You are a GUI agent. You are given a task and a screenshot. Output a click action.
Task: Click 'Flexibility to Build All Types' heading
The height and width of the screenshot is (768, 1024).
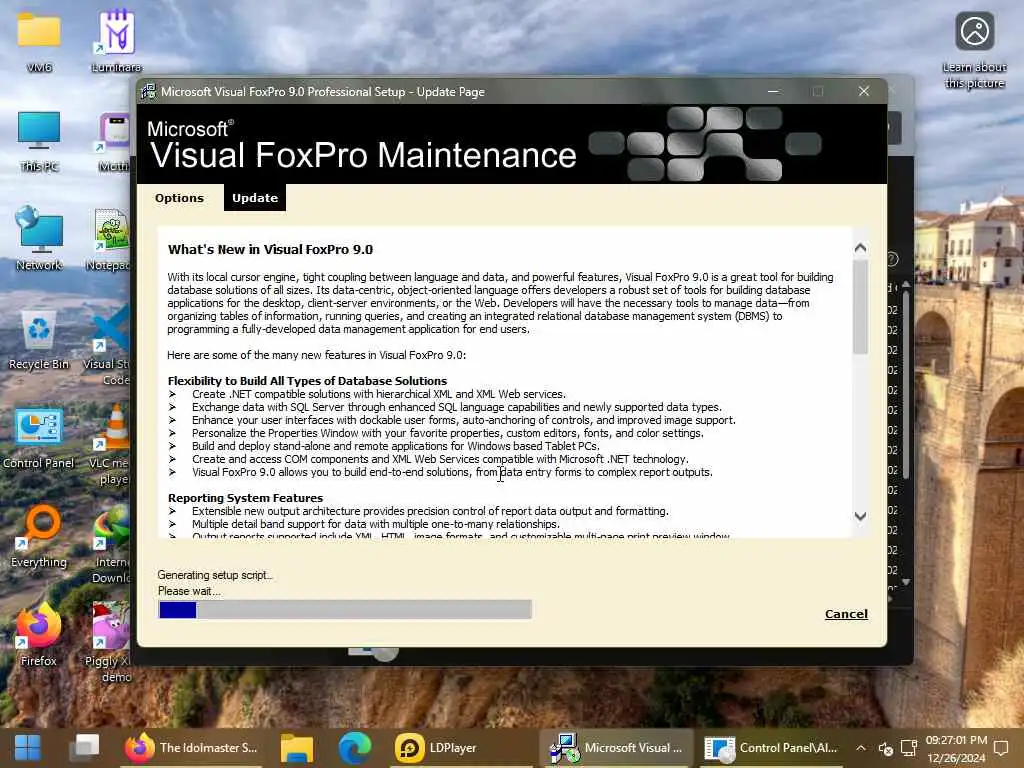click(x=307, y=381)
